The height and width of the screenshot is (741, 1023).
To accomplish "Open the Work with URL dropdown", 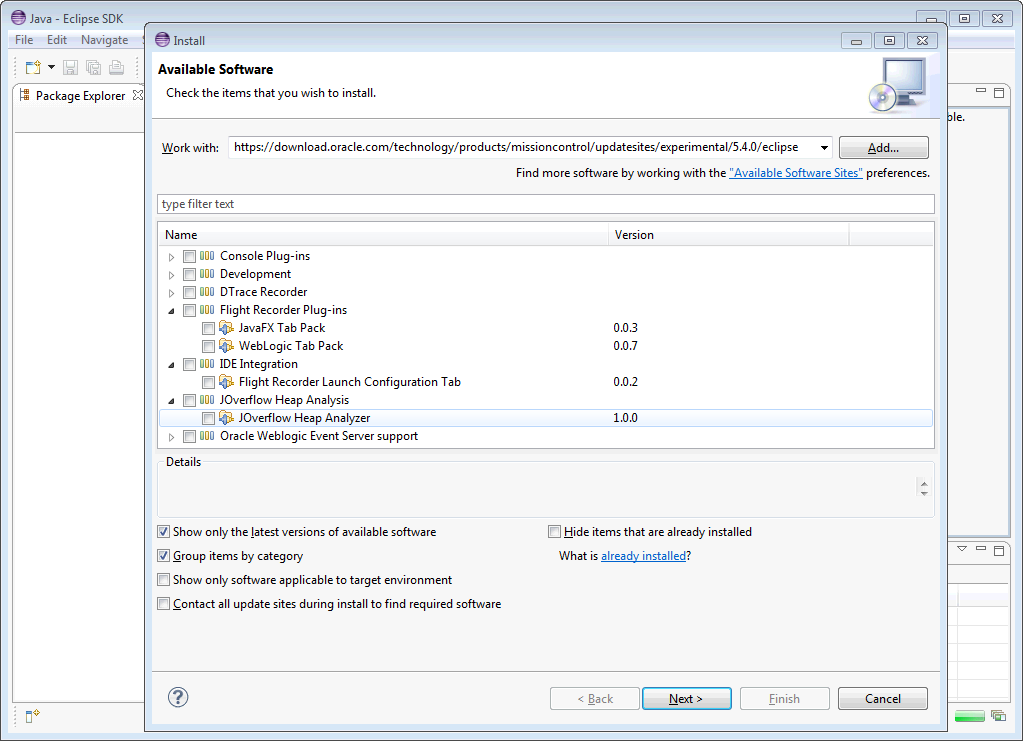I will coord(823,148).
